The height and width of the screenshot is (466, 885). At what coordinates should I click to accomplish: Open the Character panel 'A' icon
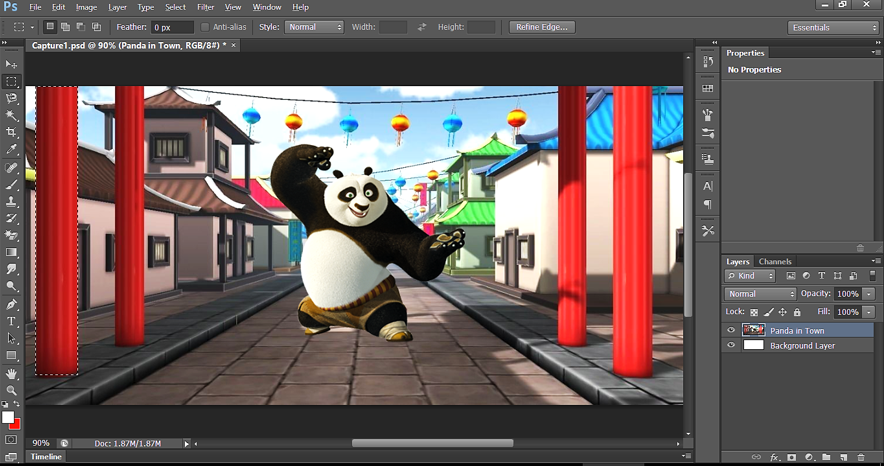(x=708, y=186)
